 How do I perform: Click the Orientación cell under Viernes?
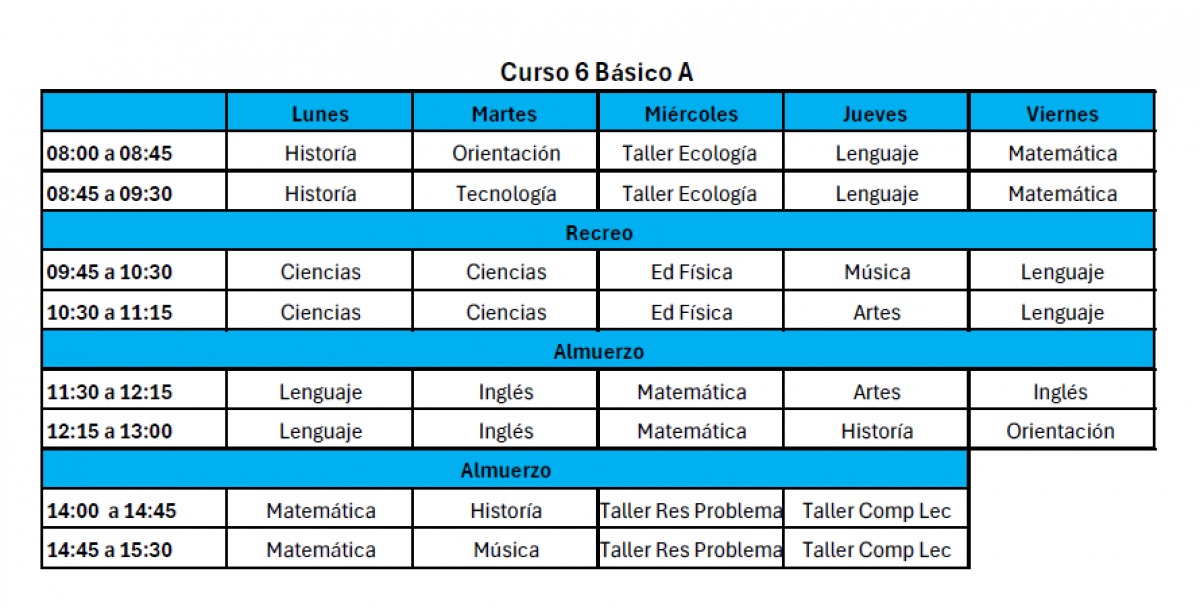[x=1062, y=431]
